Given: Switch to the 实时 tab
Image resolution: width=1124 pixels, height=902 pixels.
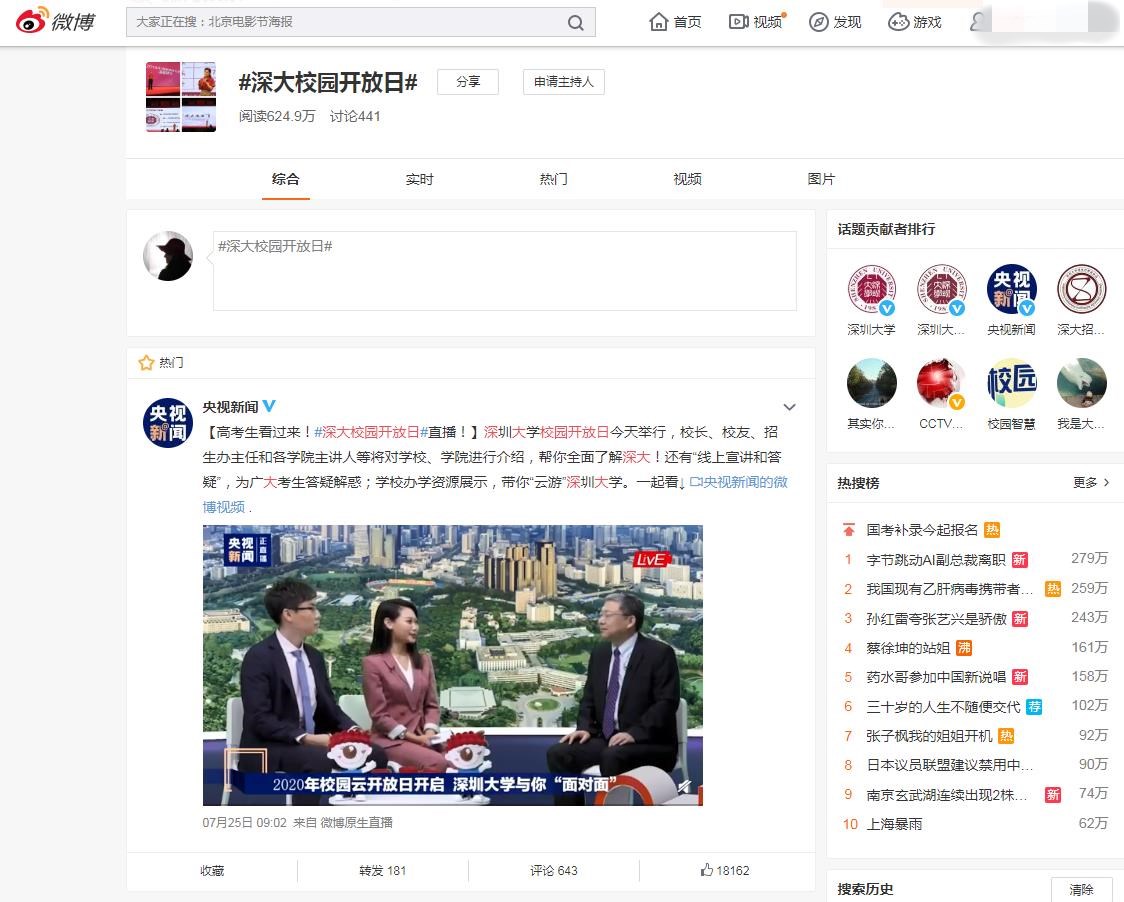Looking at the screenshot, I should (420, 178).
